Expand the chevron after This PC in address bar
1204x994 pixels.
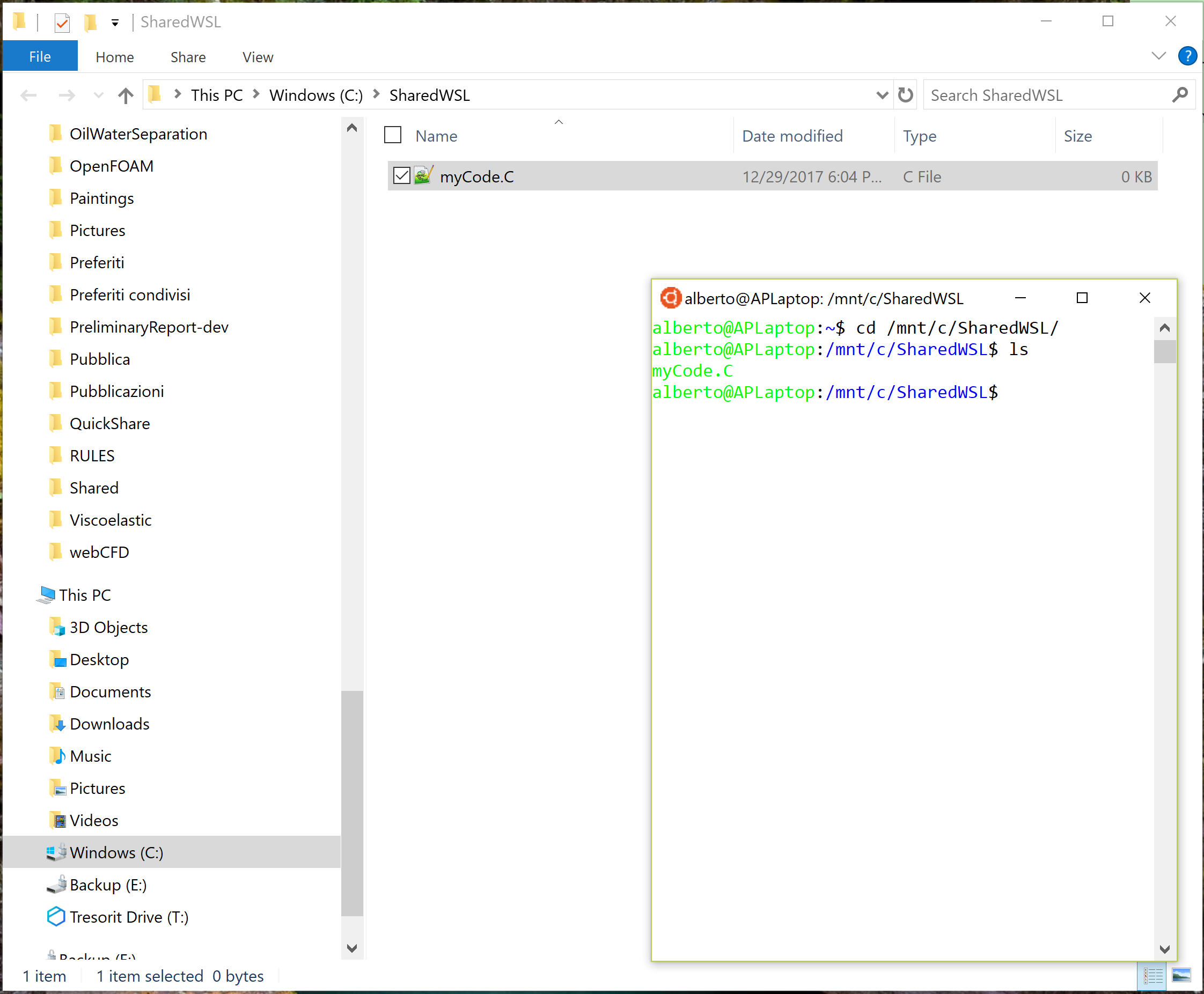pos(256,94)
